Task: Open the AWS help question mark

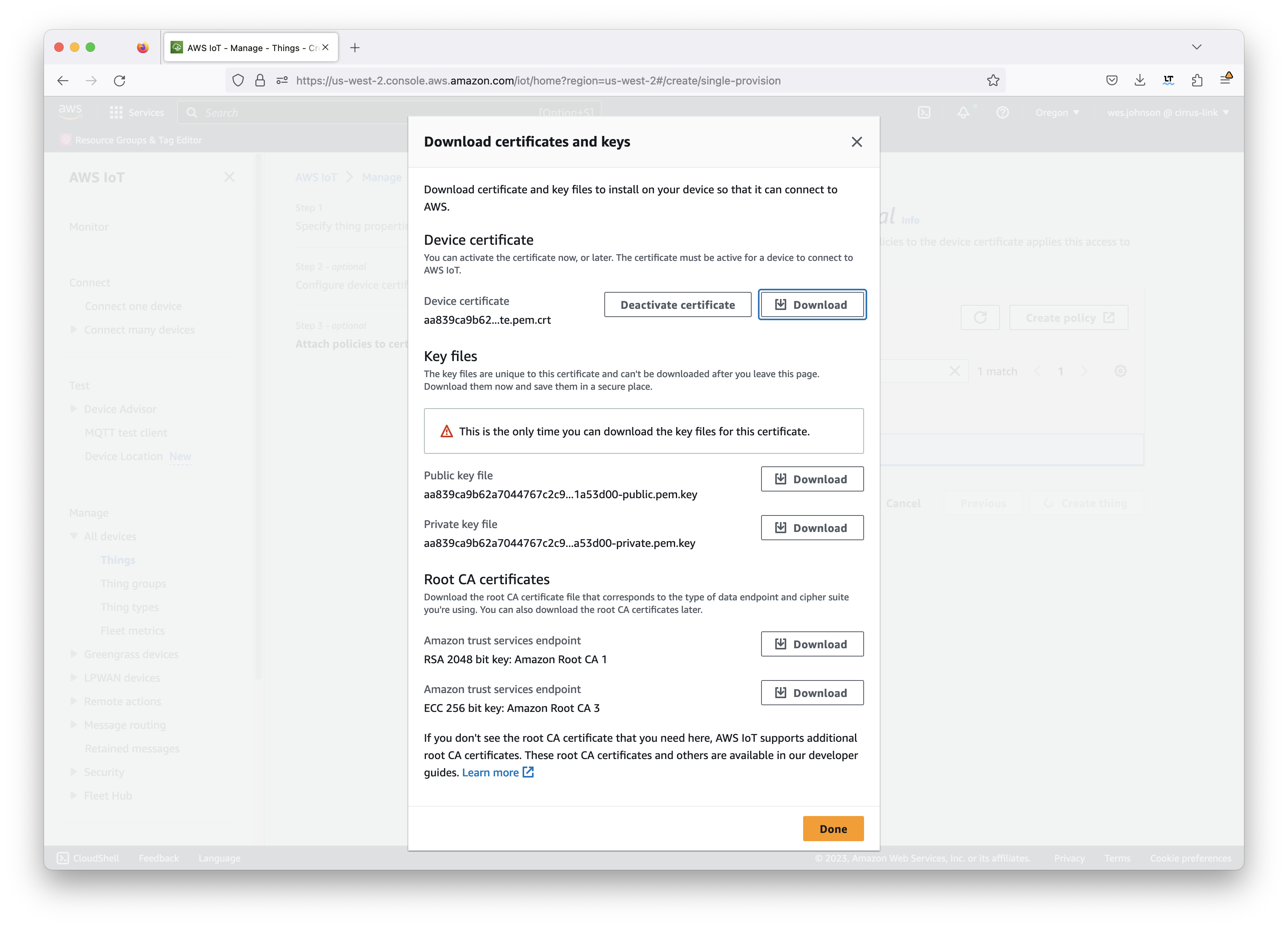Action: pyautogui.click(x=1002, y=112)
